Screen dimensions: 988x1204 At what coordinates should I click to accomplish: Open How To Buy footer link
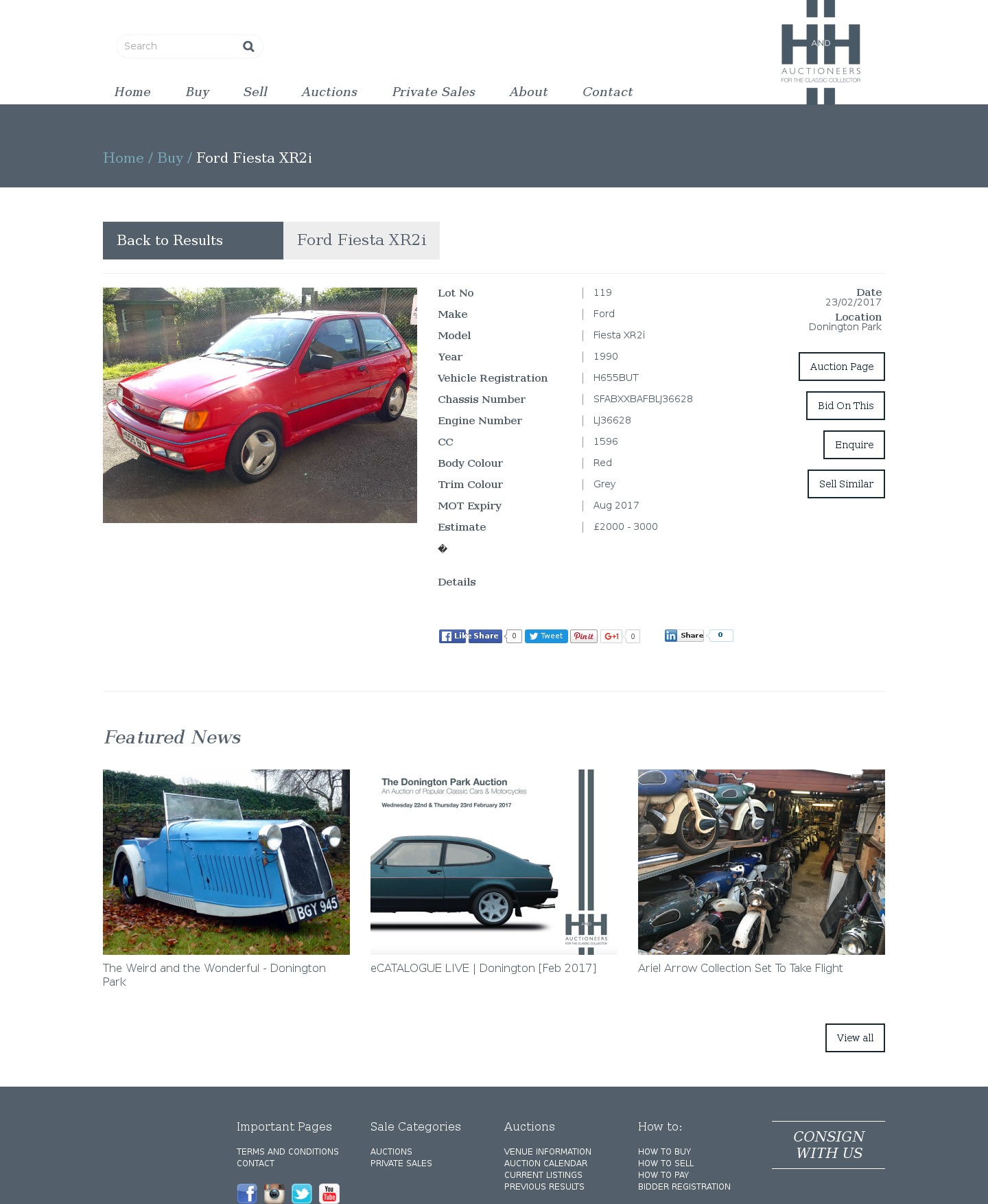click(x=664, y=1152)
